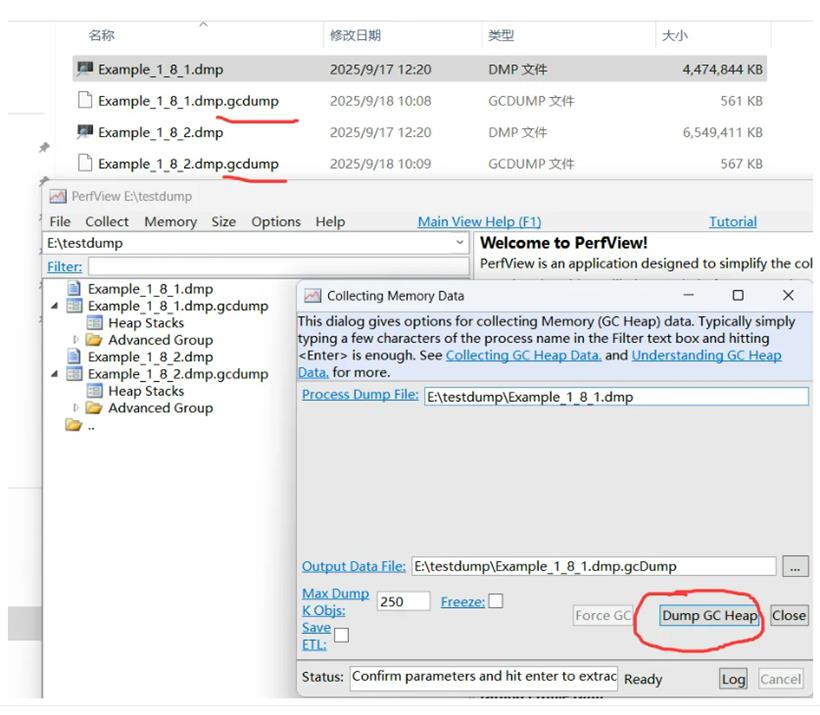The image size is (820, 715).
Task: Open the E:\testdump directory dropdown
Action: [x=460, y=243]
